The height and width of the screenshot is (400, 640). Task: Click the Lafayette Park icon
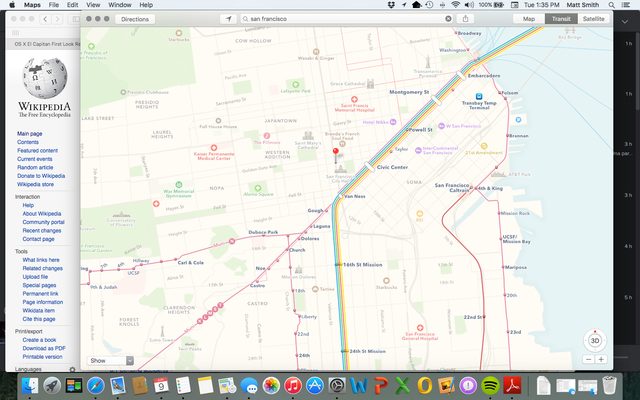point(296,84)
